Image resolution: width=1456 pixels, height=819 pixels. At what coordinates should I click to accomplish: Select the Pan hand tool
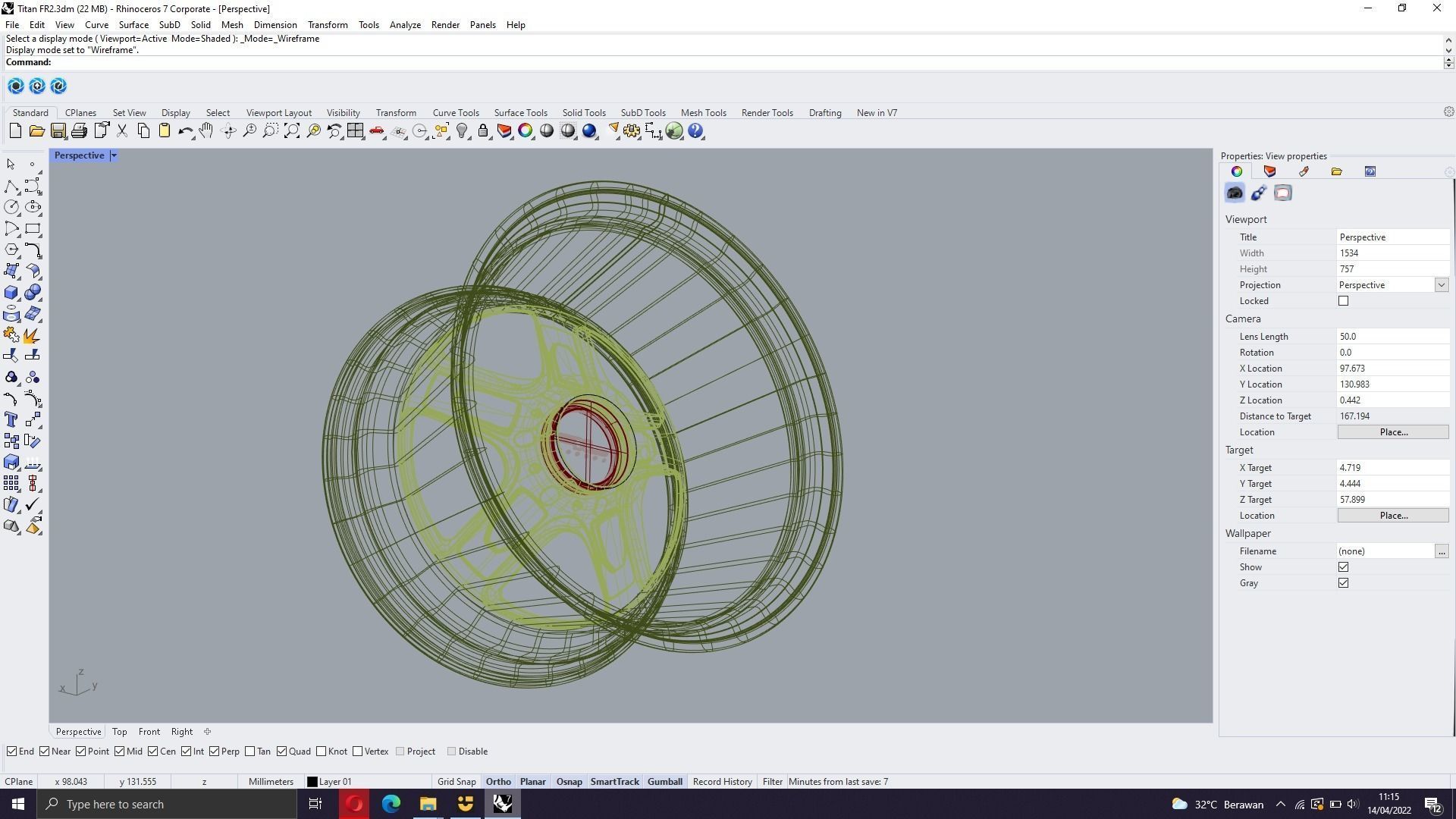206,131
